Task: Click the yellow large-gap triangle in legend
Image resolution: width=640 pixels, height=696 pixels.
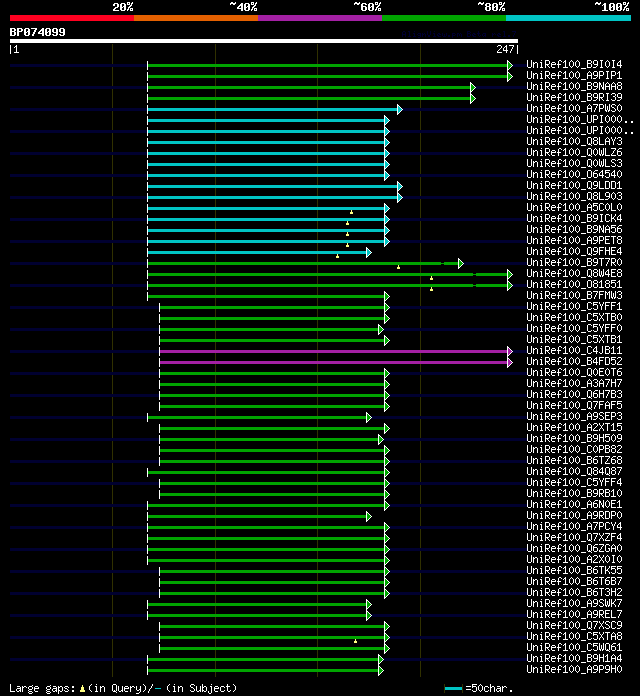Action: pyautogui.click(x=82, y=688)
